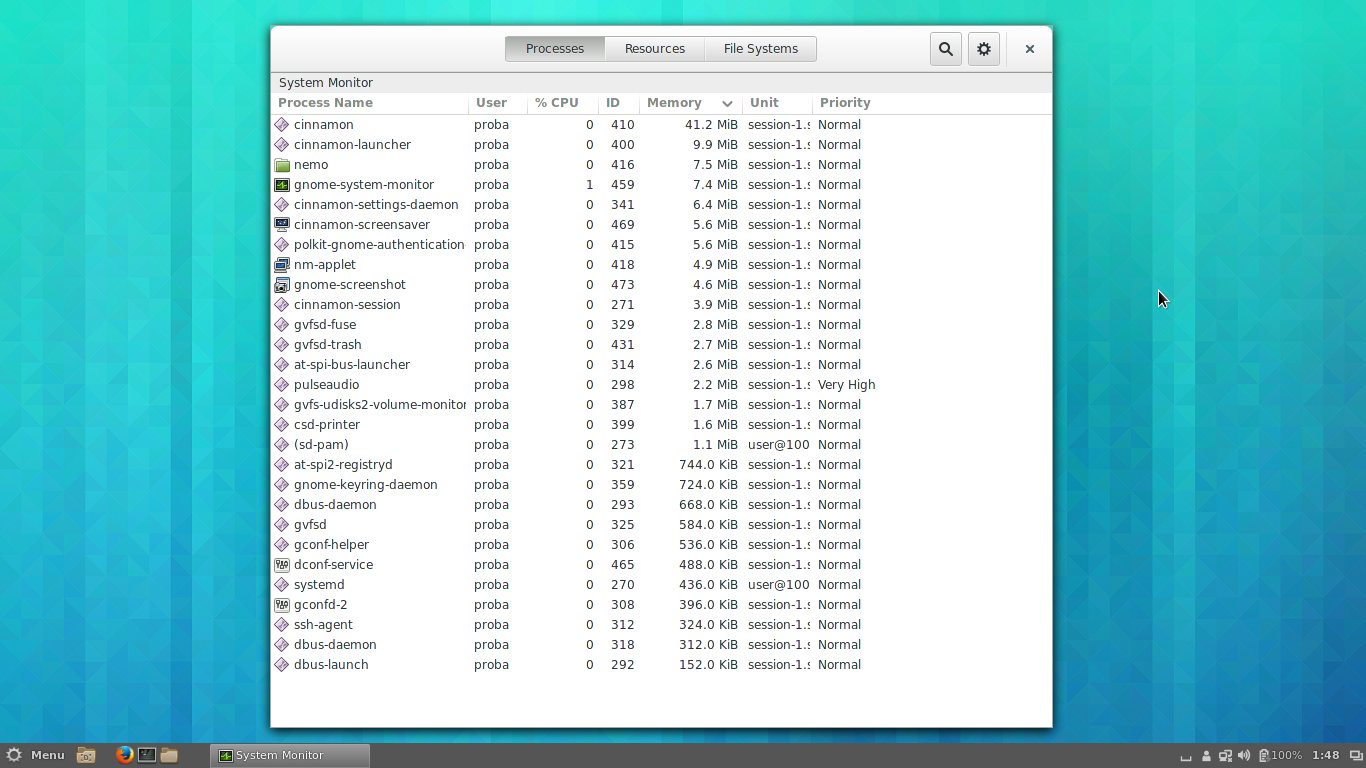This screenshot has height=768, width=1366.
Task: Click the search magnifier button
Action: point(945,49)
